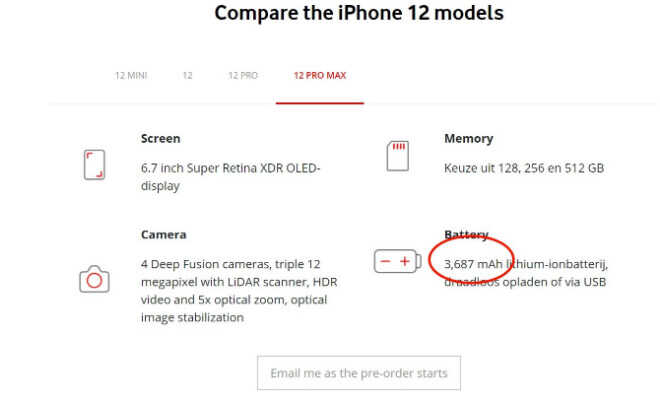This screenshot has height=412, width=660.
Task: Select the 12 PRO MAX tab
Action: 320,75
